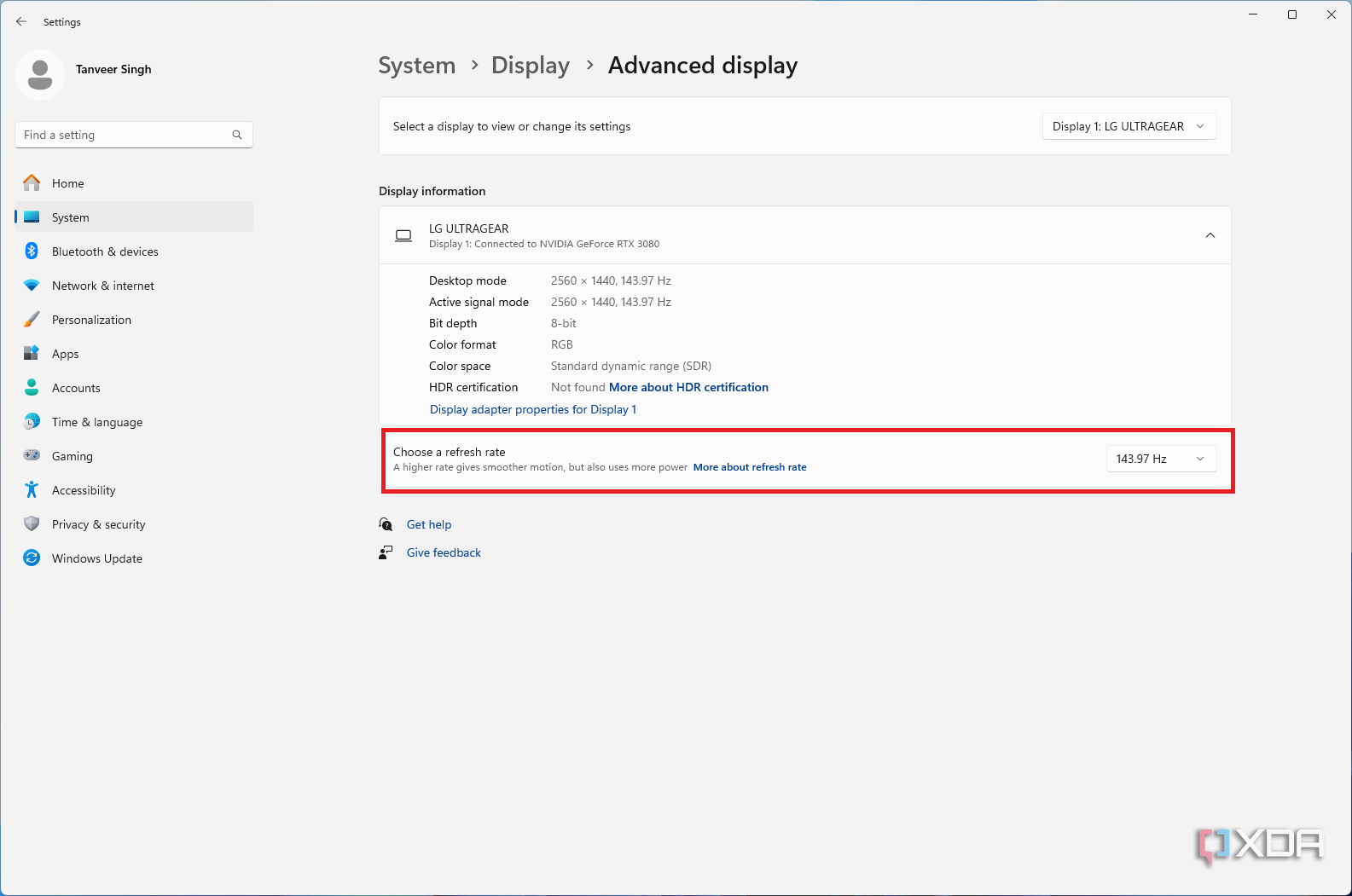Click the Choose a refresh rate label
This screenshot has width=1352, height=896.
(x=450, y=452)
